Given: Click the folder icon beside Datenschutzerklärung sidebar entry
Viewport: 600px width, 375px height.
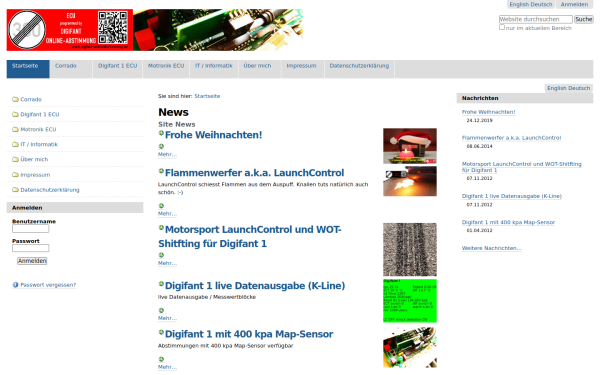Looking at the screenshot, I should 15,190.
